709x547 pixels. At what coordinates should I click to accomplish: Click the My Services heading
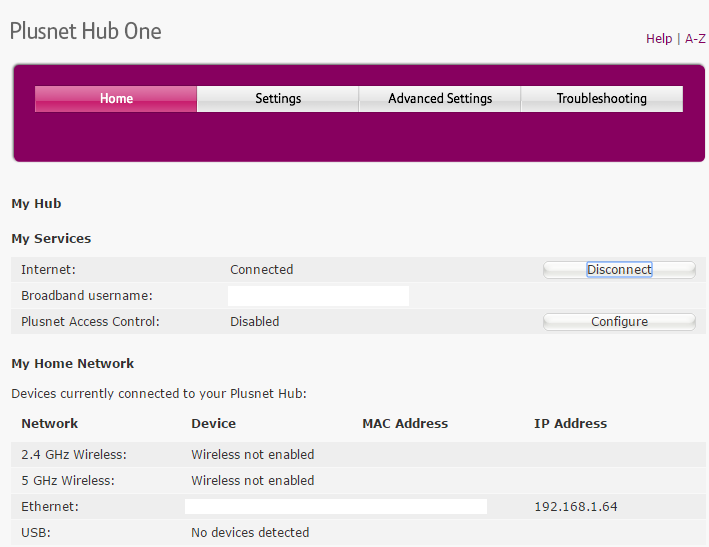click(x=51, y=239)
